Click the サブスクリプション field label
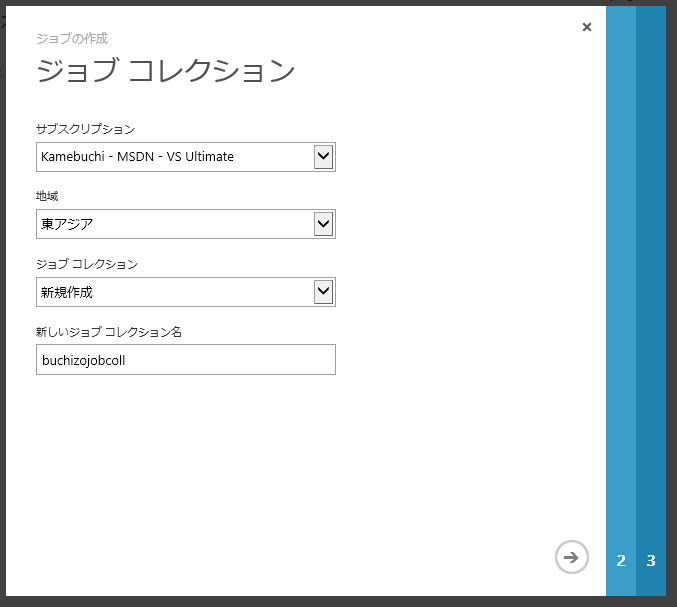677x607 pixels. coord(85,129)
